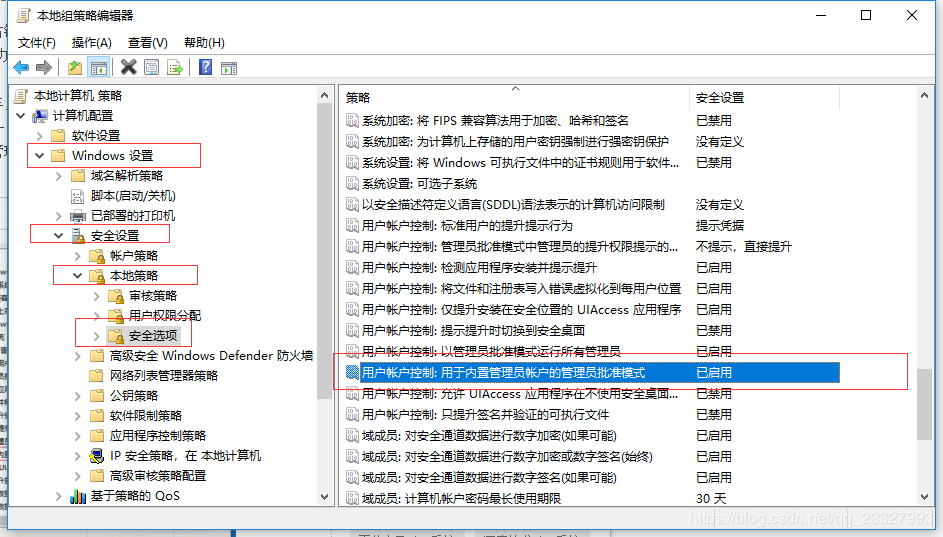Select policy 用户帐户控制: 标准用户的提升提示行为

pos(467,226)
